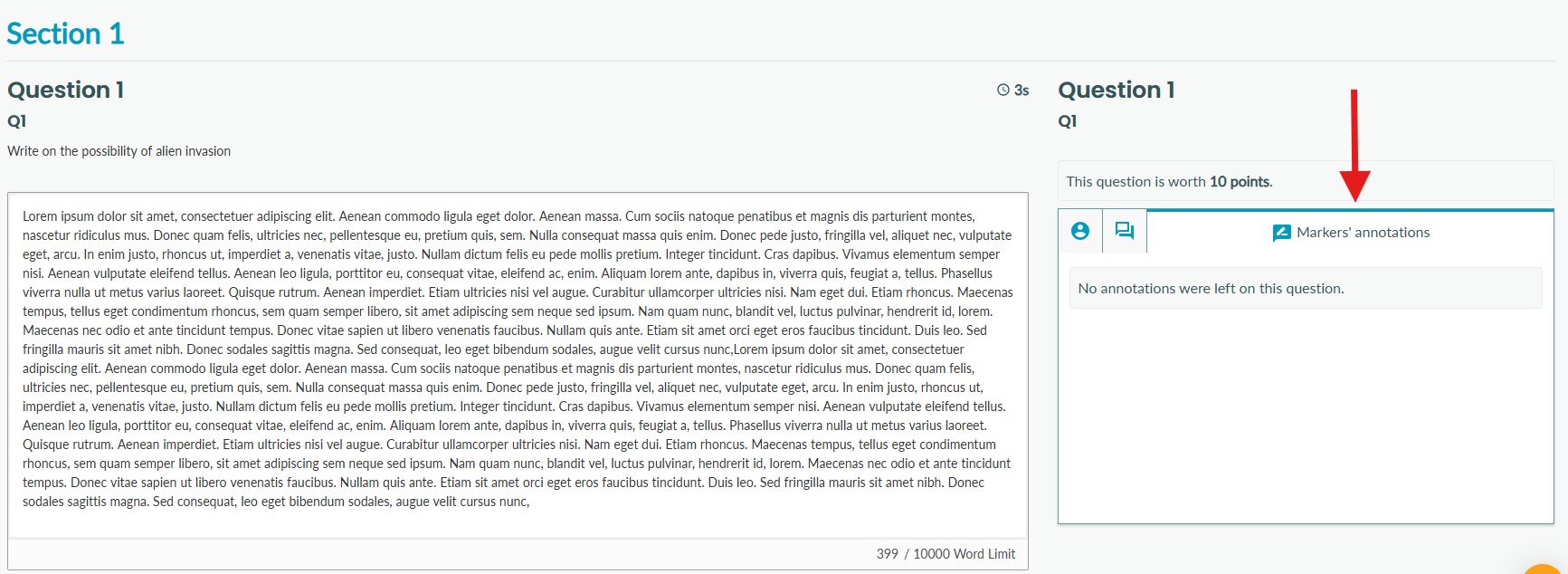Click the 'No annotations were left' message

[x=1211, y=289]
